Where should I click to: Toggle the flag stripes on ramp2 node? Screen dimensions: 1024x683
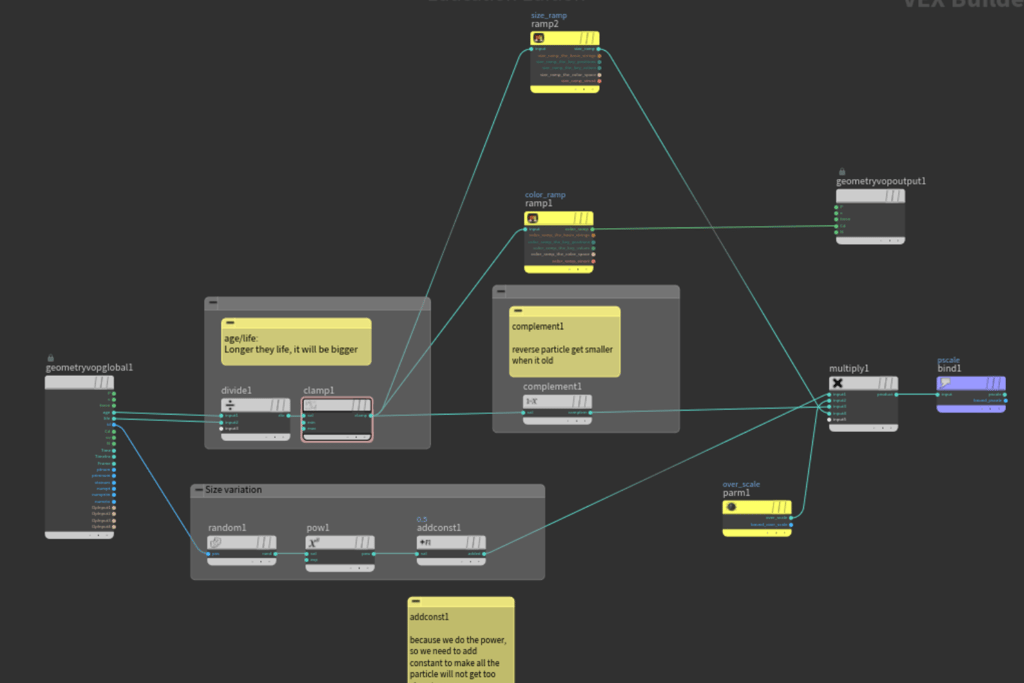coord(588,39)
